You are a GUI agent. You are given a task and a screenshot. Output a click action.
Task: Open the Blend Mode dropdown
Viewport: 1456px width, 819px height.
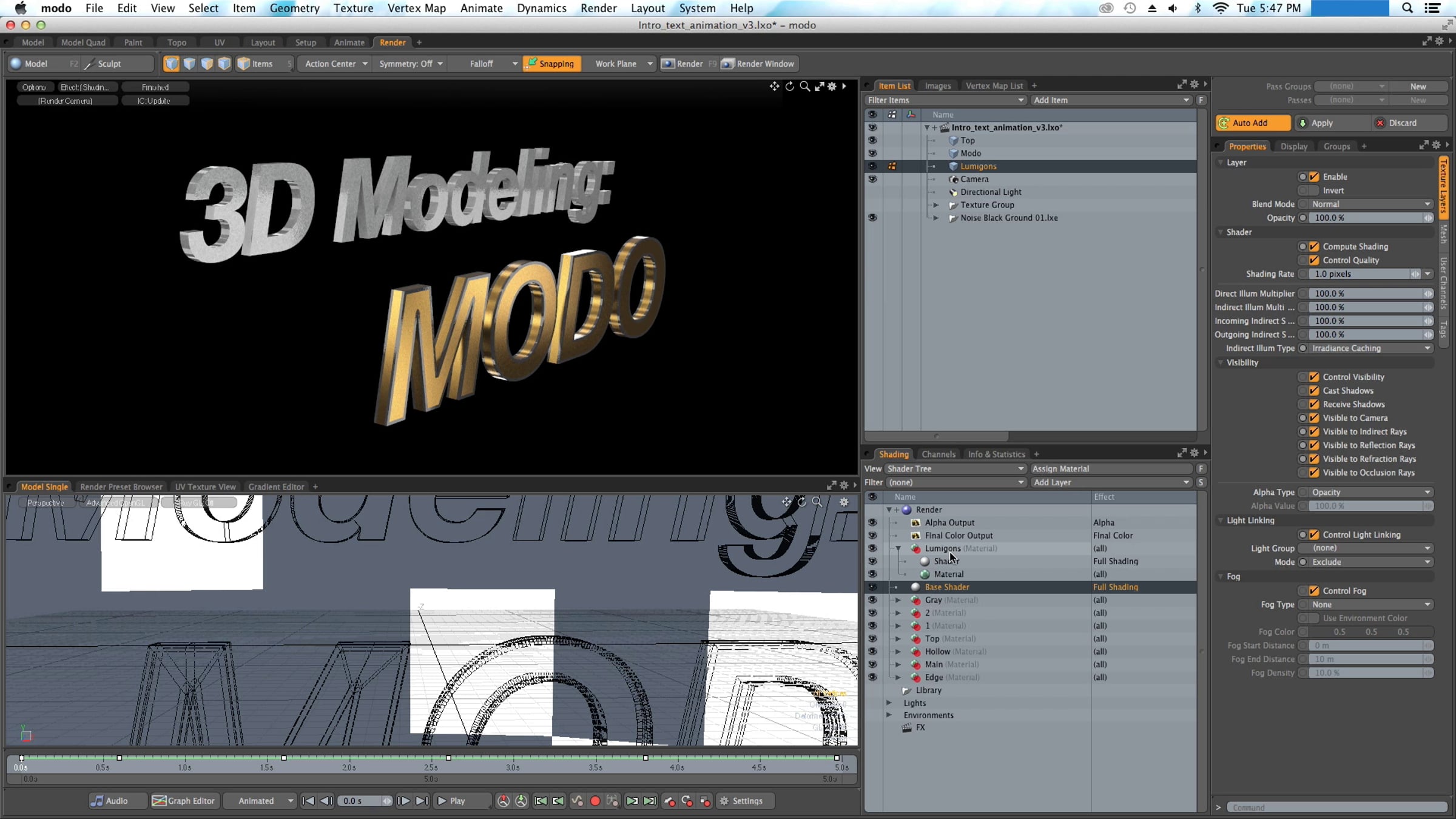coord(1369,204)
